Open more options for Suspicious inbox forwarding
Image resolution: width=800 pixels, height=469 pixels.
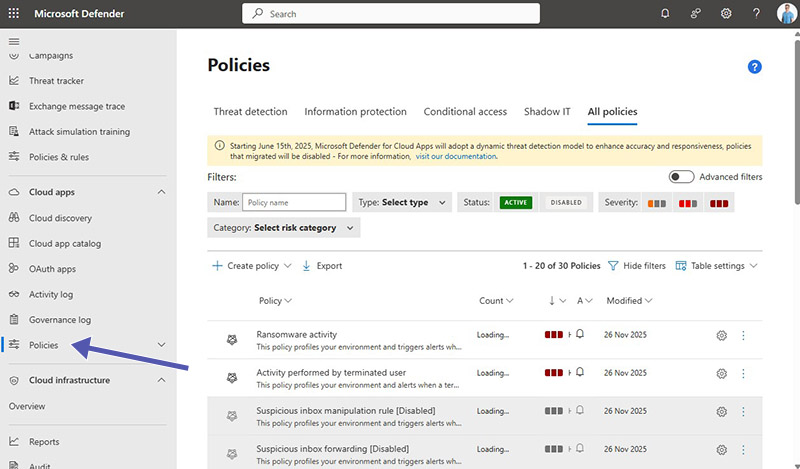[x=743, y=450]
